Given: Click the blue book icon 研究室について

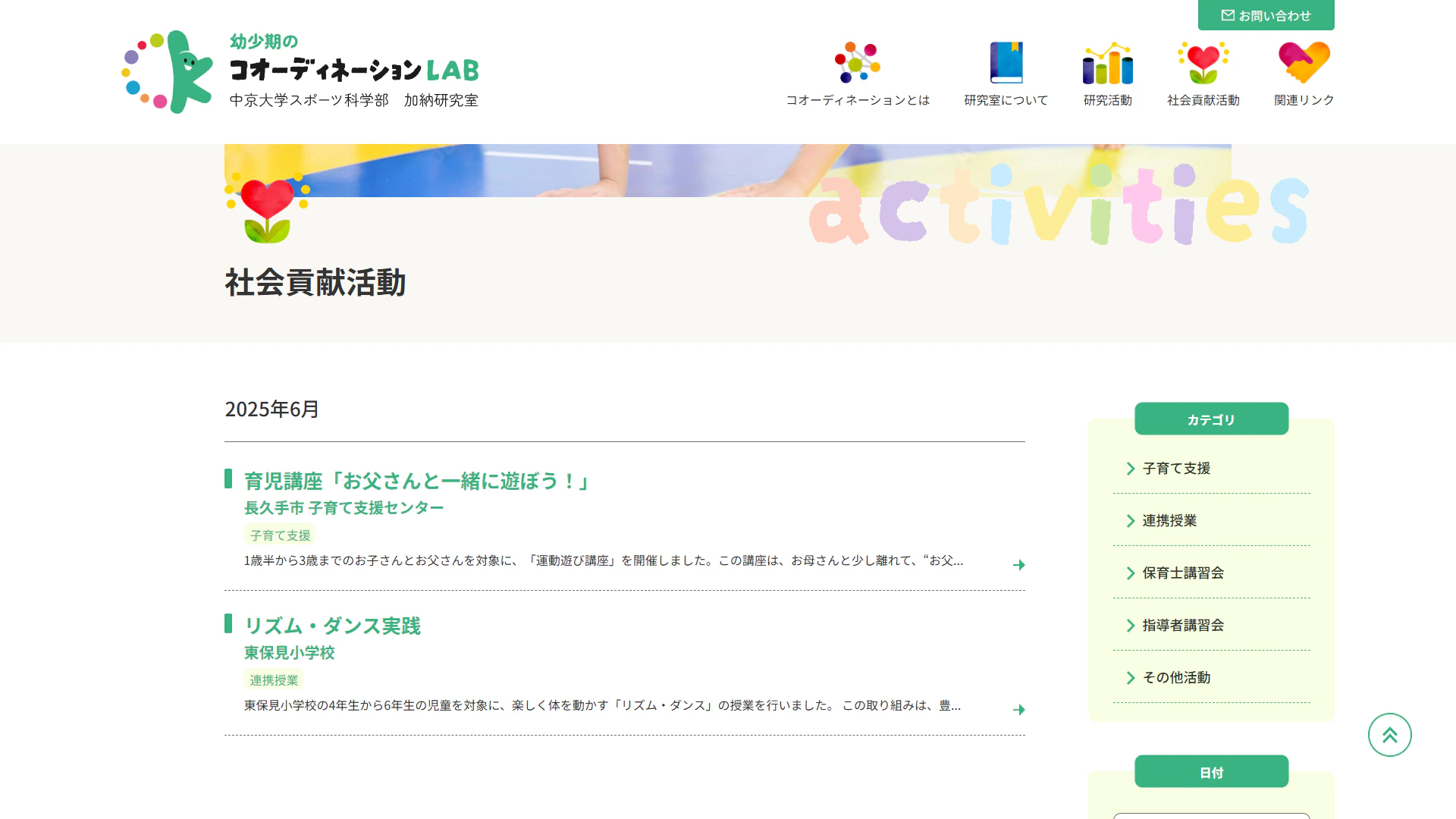Looking at the screenshot, I should [x=1006, y=63].
